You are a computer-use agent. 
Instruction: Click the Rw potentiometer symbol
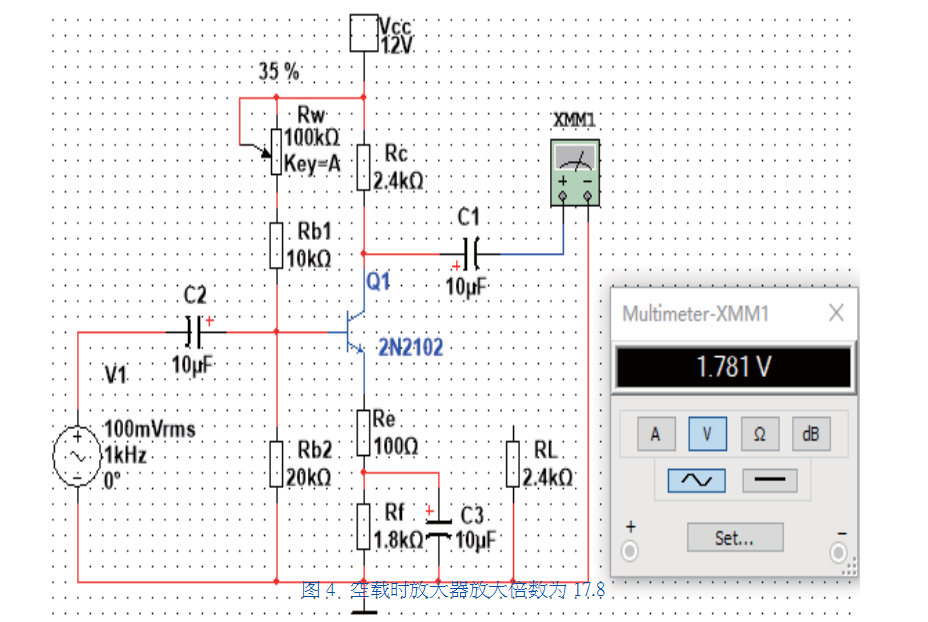click(275, 150)
